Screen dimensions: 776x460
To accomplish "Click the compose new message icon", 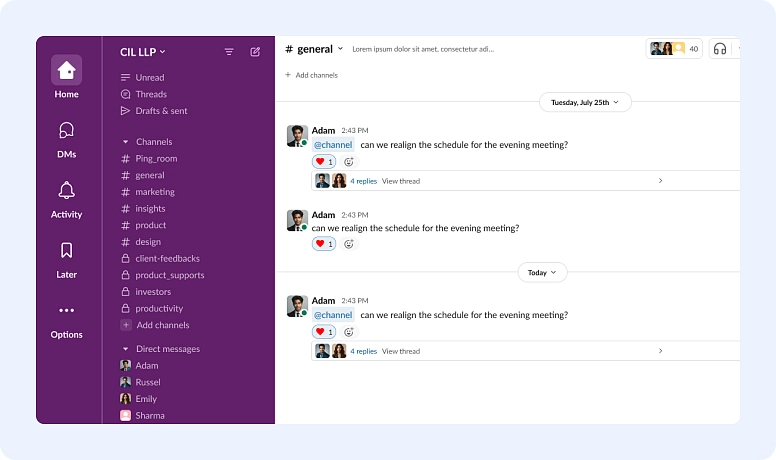I will pos(255,51).
